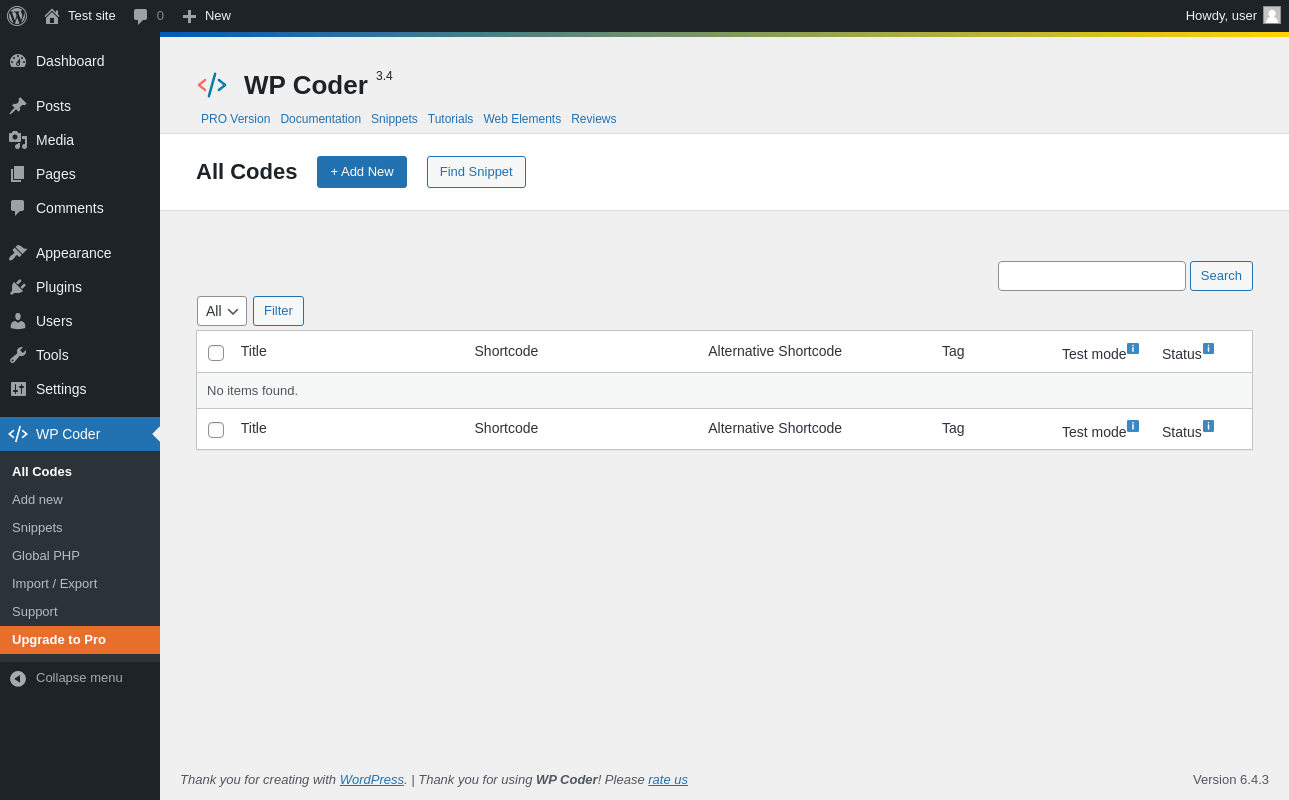This screenshot has height=800, width=1289.
Task: Click into the search input field
Action: (1092, 276)
